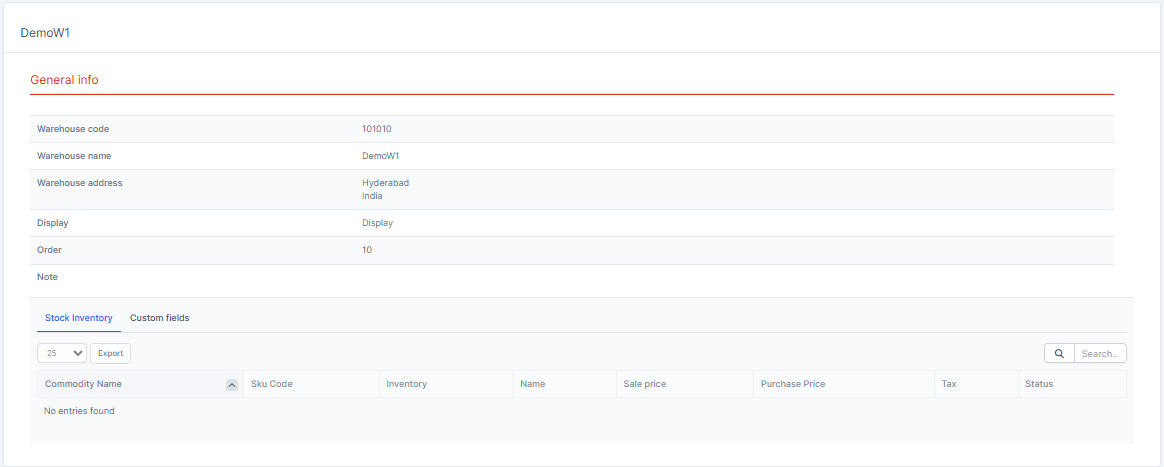Open the Custom fields tab
1164x467 pixels.
(x=159, y=318)
